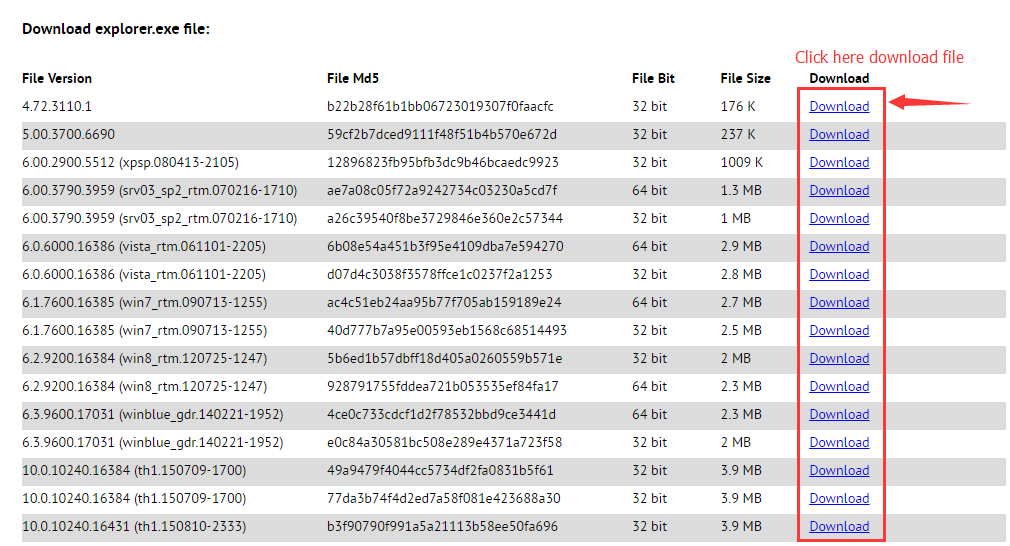Download 32 bit winblue_gdr 2 MB file

839,442
